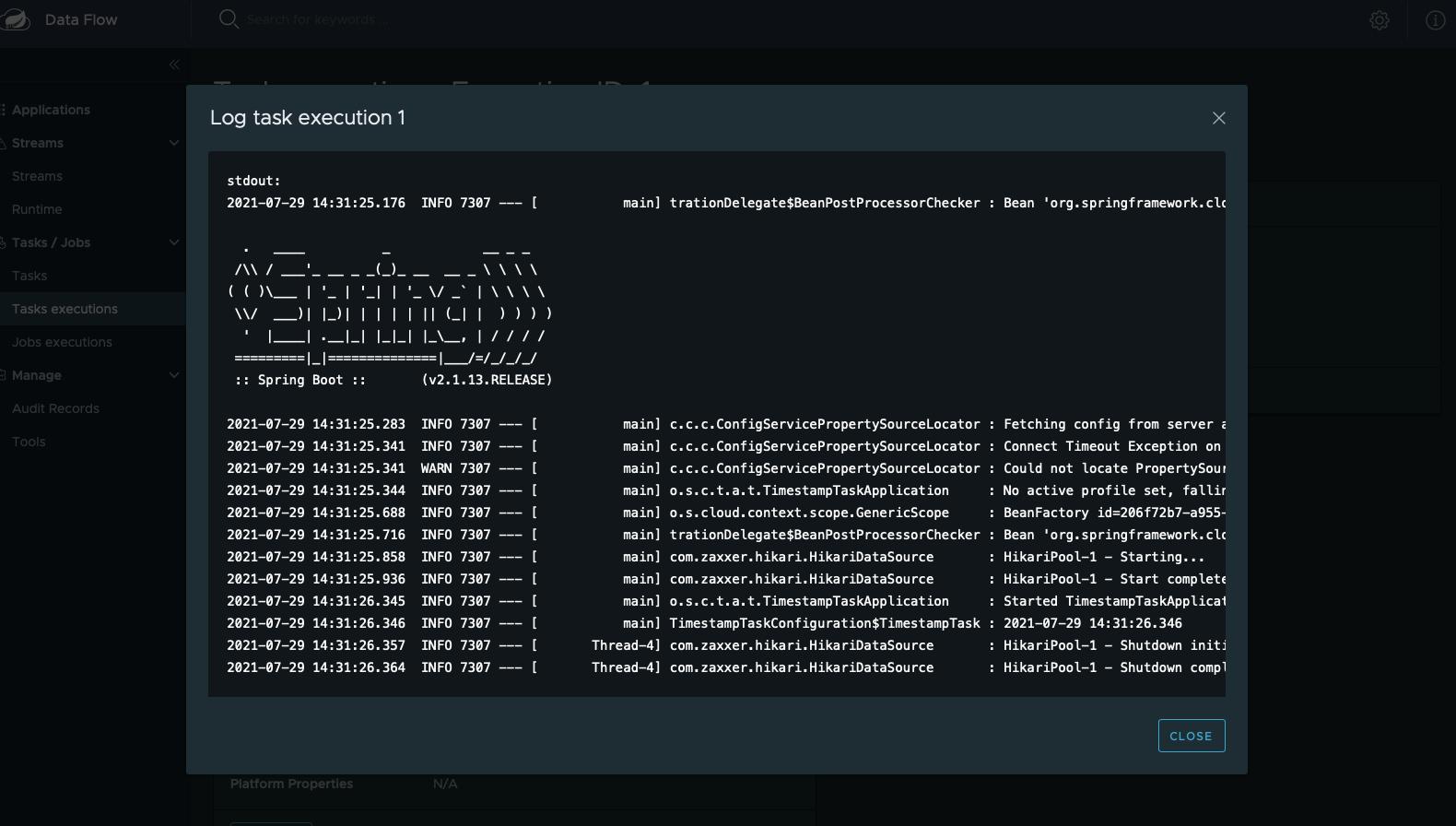This screenshot has height=826, width=1456.
Task: Open Audit Records
Action: coord(55,408)
